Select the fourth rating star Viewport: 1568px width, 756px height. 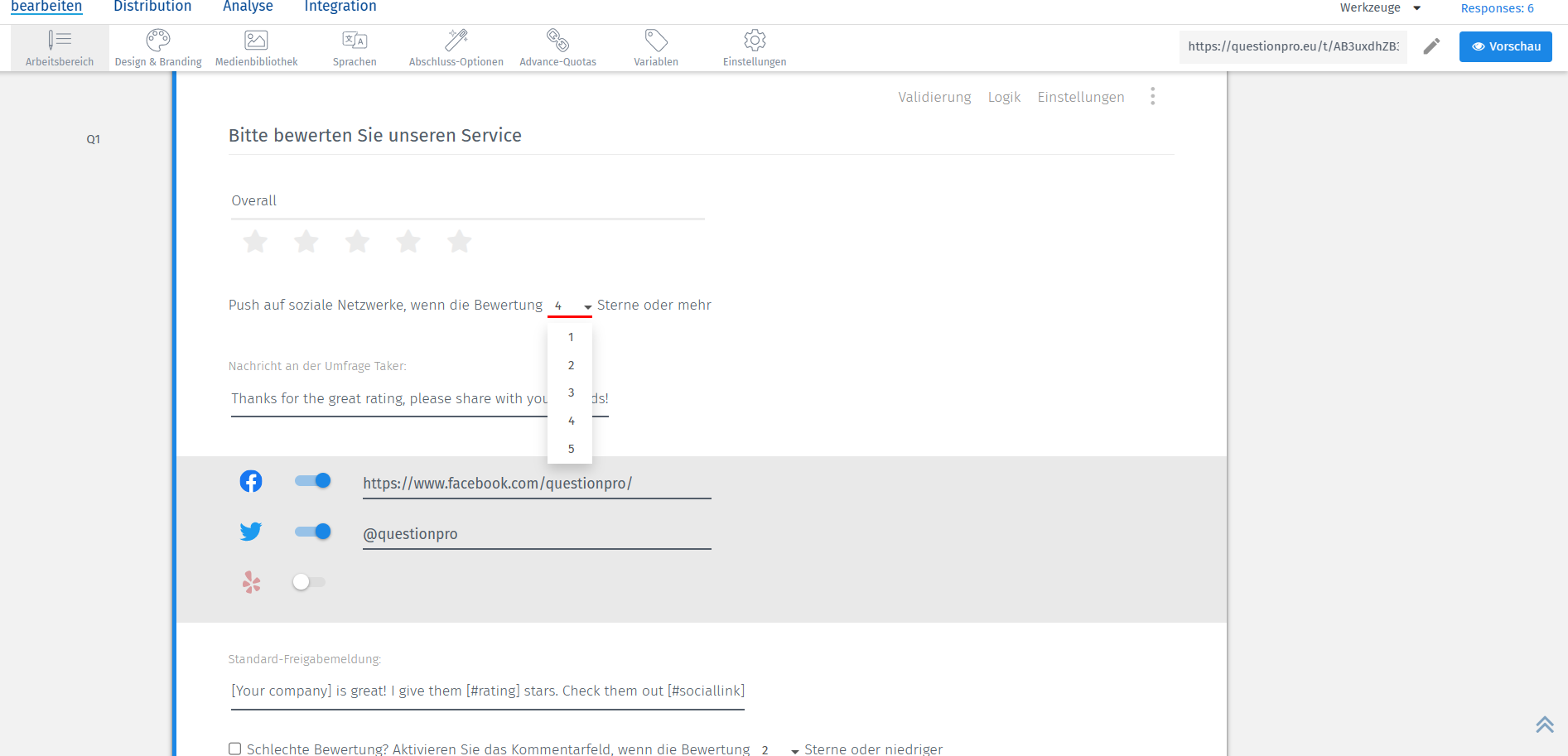click(x=408, y=242)
